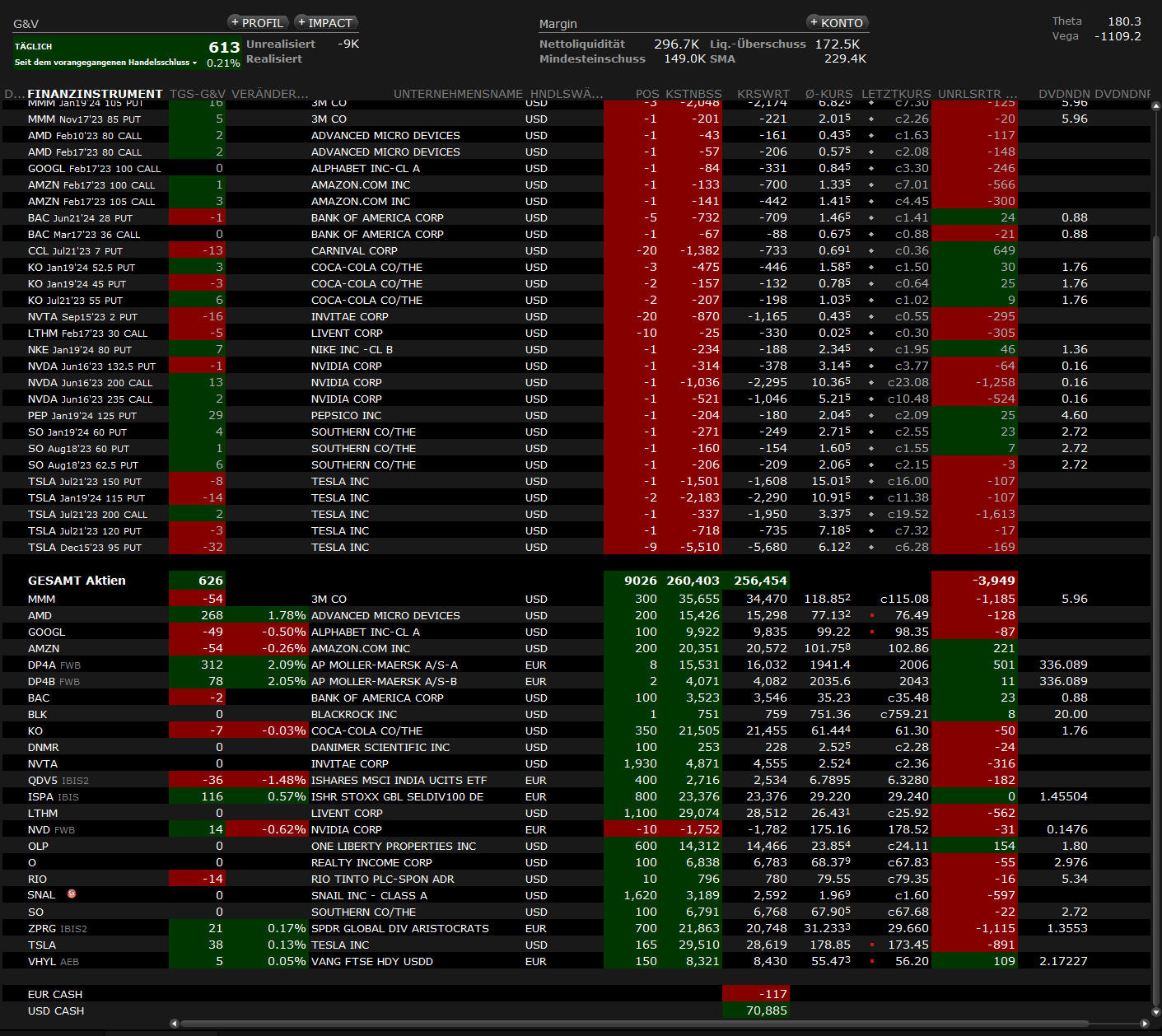
Task: Sort by the UNTERNEHMENSNAME column header
Action: (458, 94)
